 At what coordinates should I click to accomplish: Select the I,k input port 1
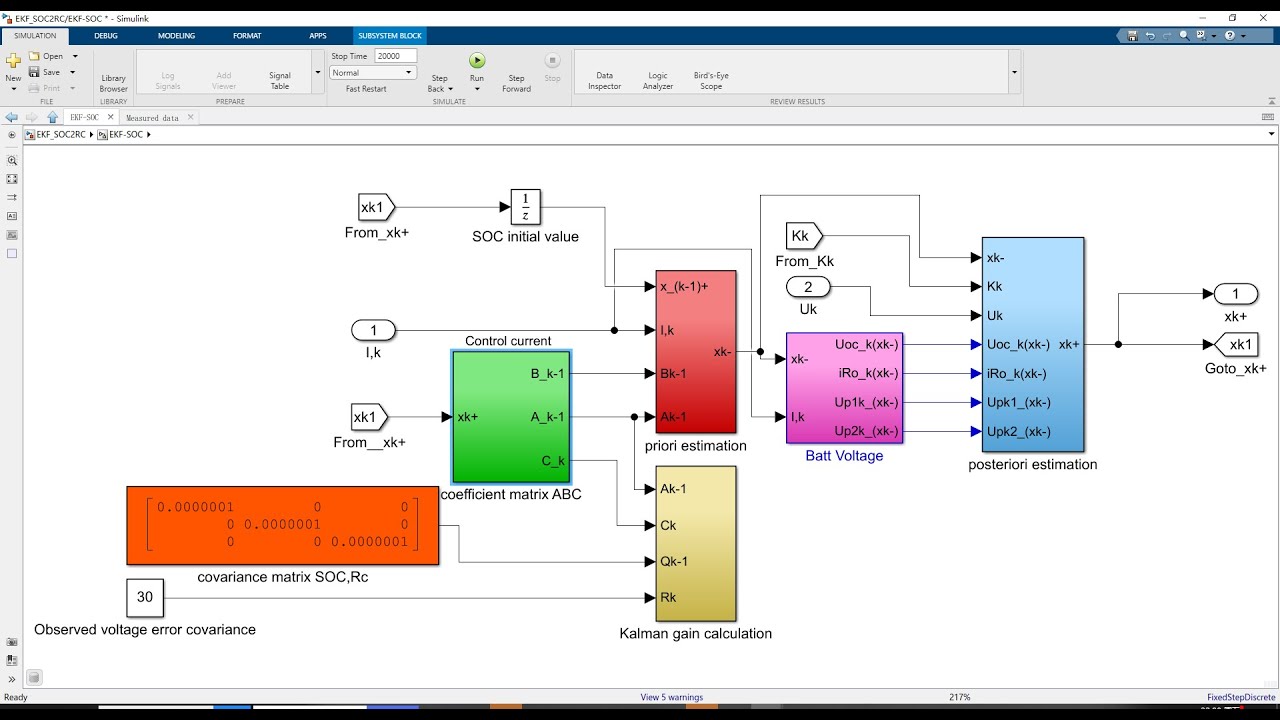[374, 330]
